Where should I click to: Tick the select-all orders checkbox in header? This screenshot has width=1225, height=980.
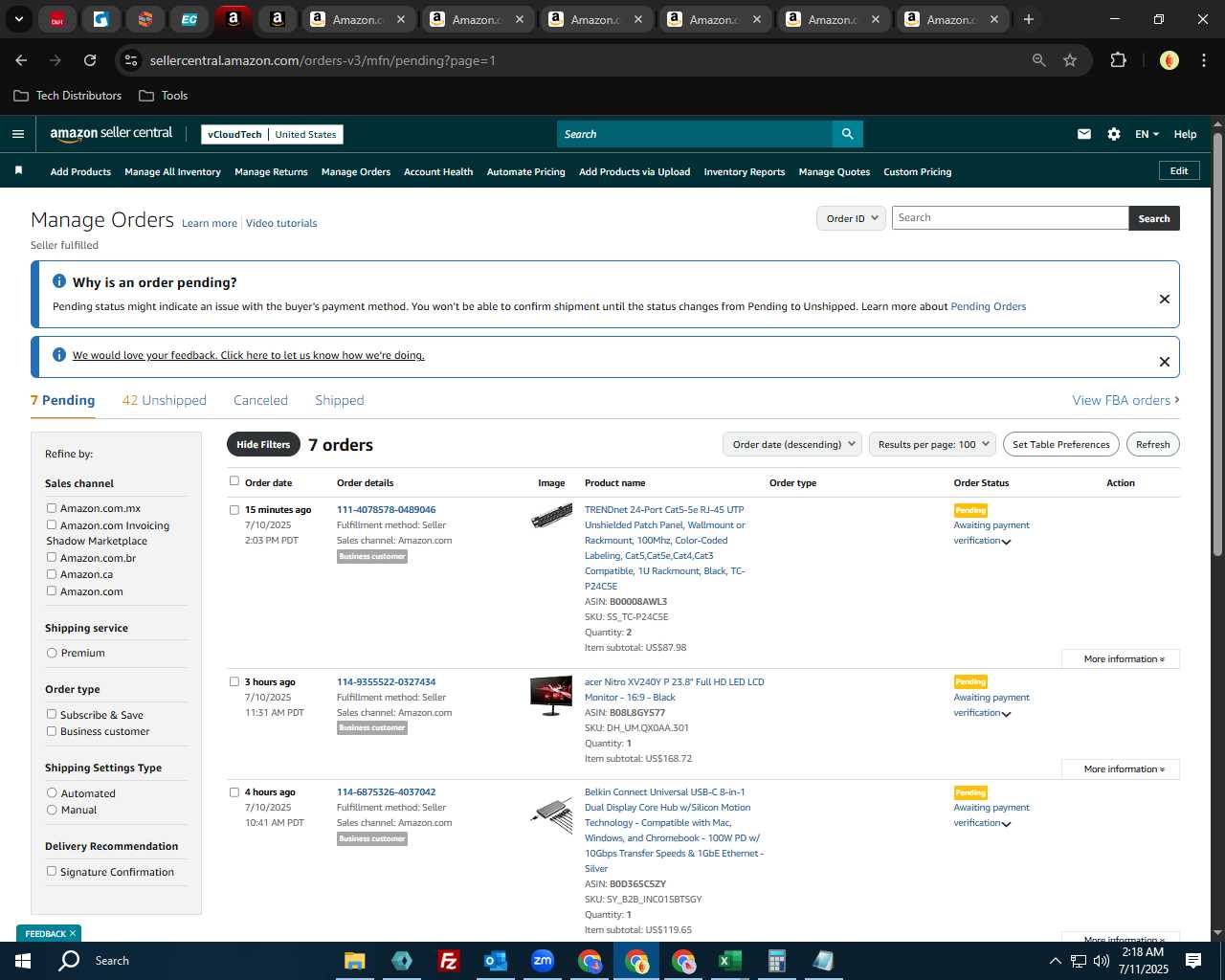point(234,481)
